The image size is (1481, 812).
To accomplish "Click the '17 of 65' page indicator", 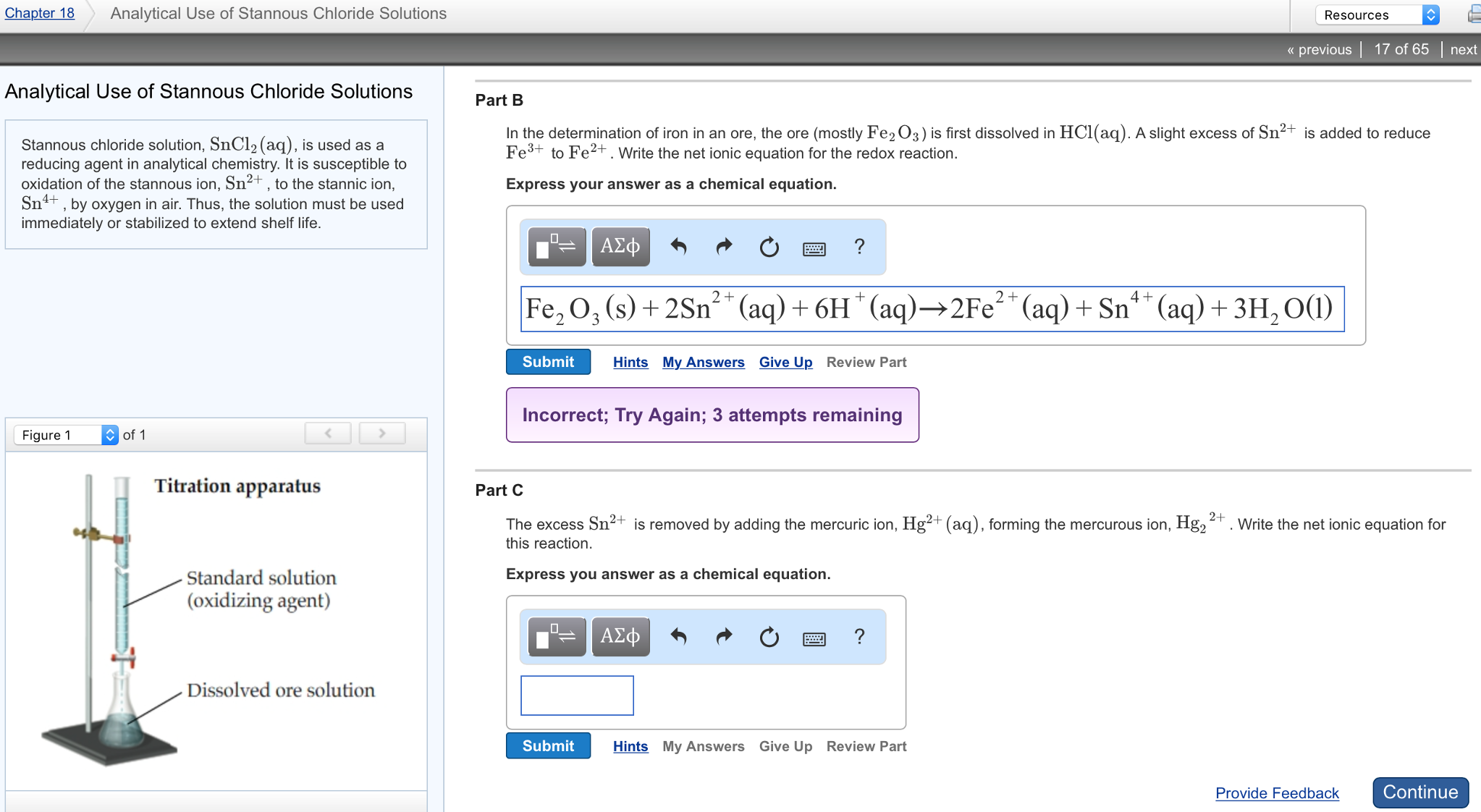I will 1401,49.
